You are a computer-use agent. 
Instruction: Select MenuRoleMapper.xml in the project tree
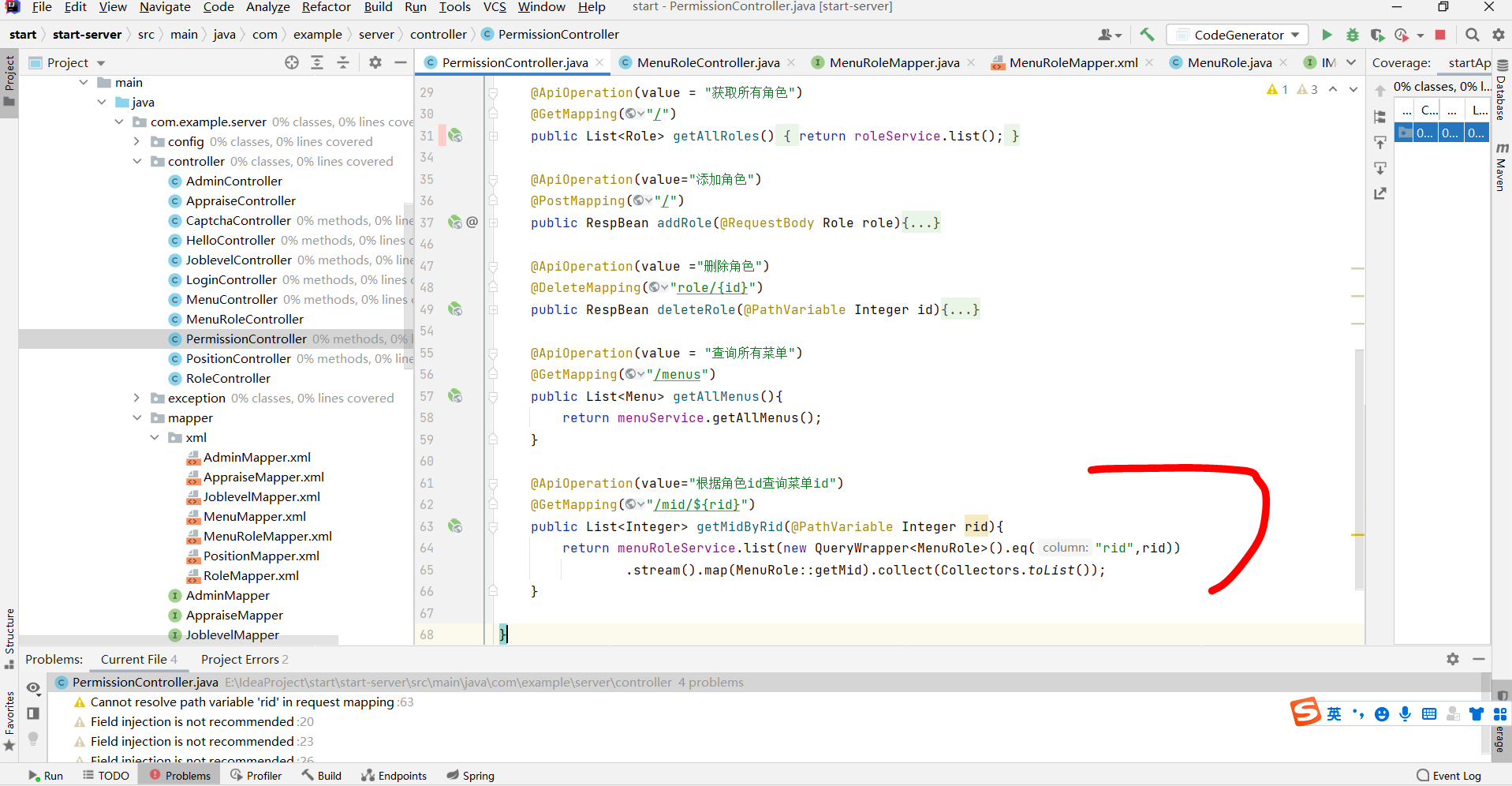pyautogui.click(x=267, y=536)
